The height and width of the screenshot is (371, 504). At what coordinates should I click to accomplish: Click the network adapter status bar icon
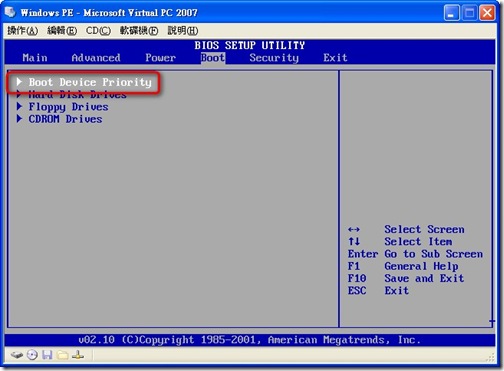coord(78,355)
